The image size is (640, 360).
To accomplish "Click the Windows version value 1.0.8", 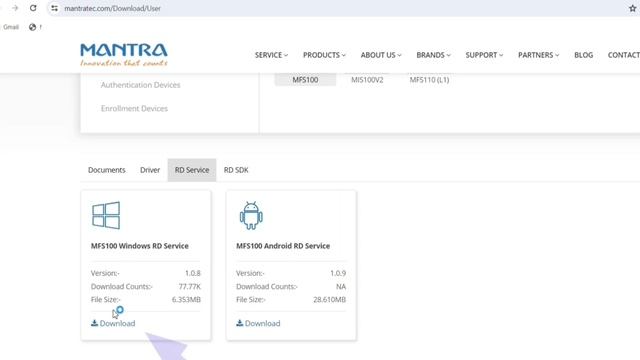I will click(193, 273).
